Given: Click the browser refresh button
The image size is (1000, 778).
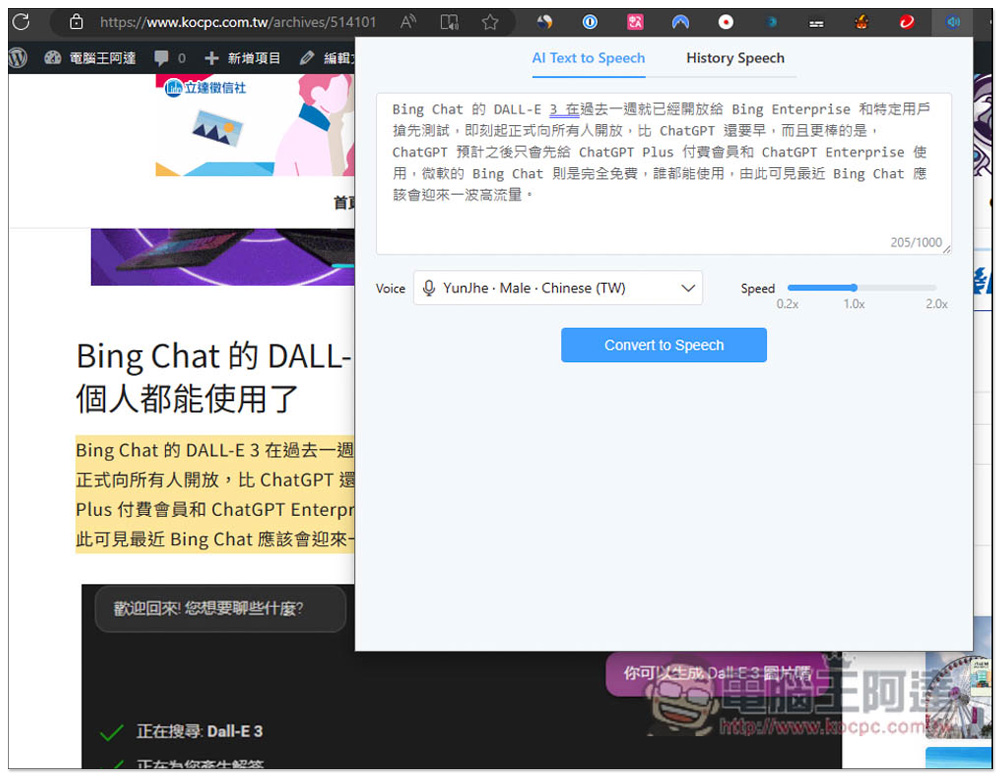Looking at the screenshot, I should (x=21, y=21).
